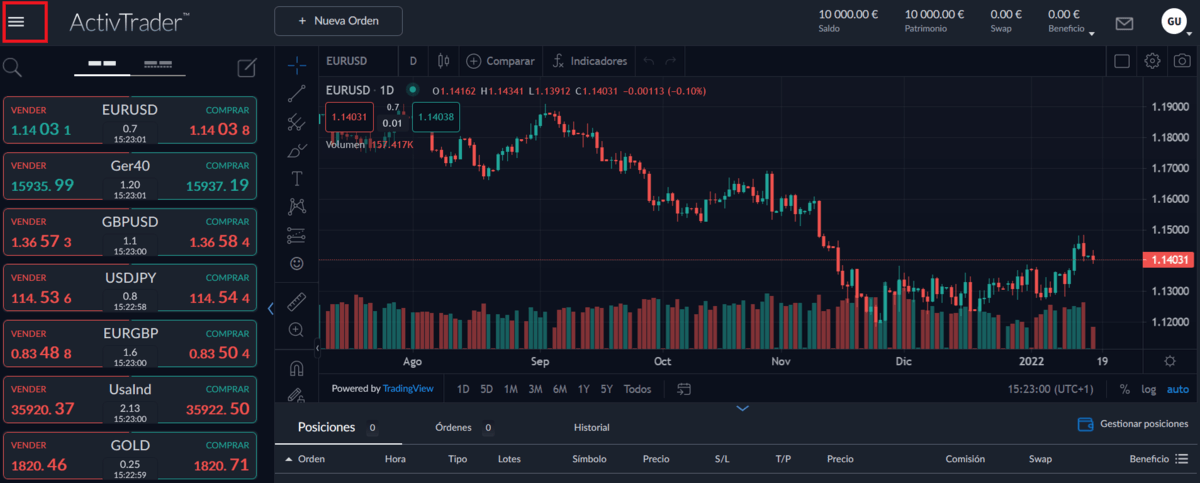Collapse the bottom positions panel chevron

pyautogui.click(x=742, y=408)
